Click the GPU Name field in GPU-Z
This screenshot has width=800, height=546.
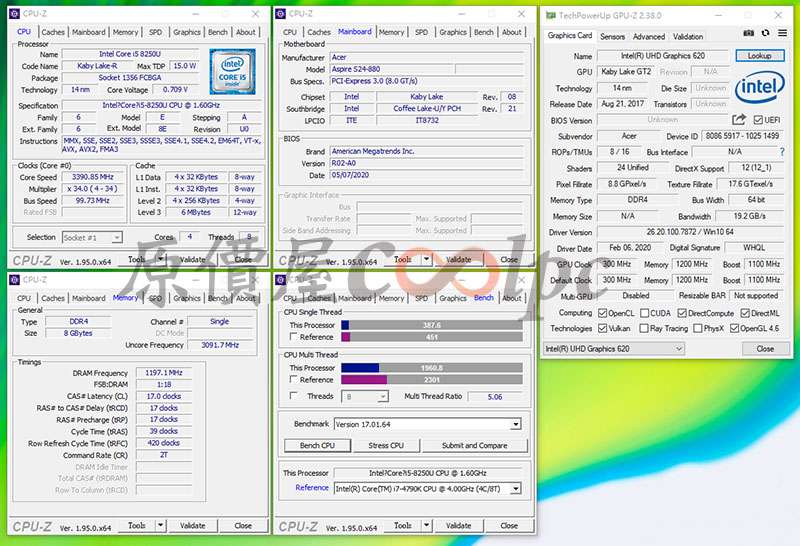click(x=662, y=56)
